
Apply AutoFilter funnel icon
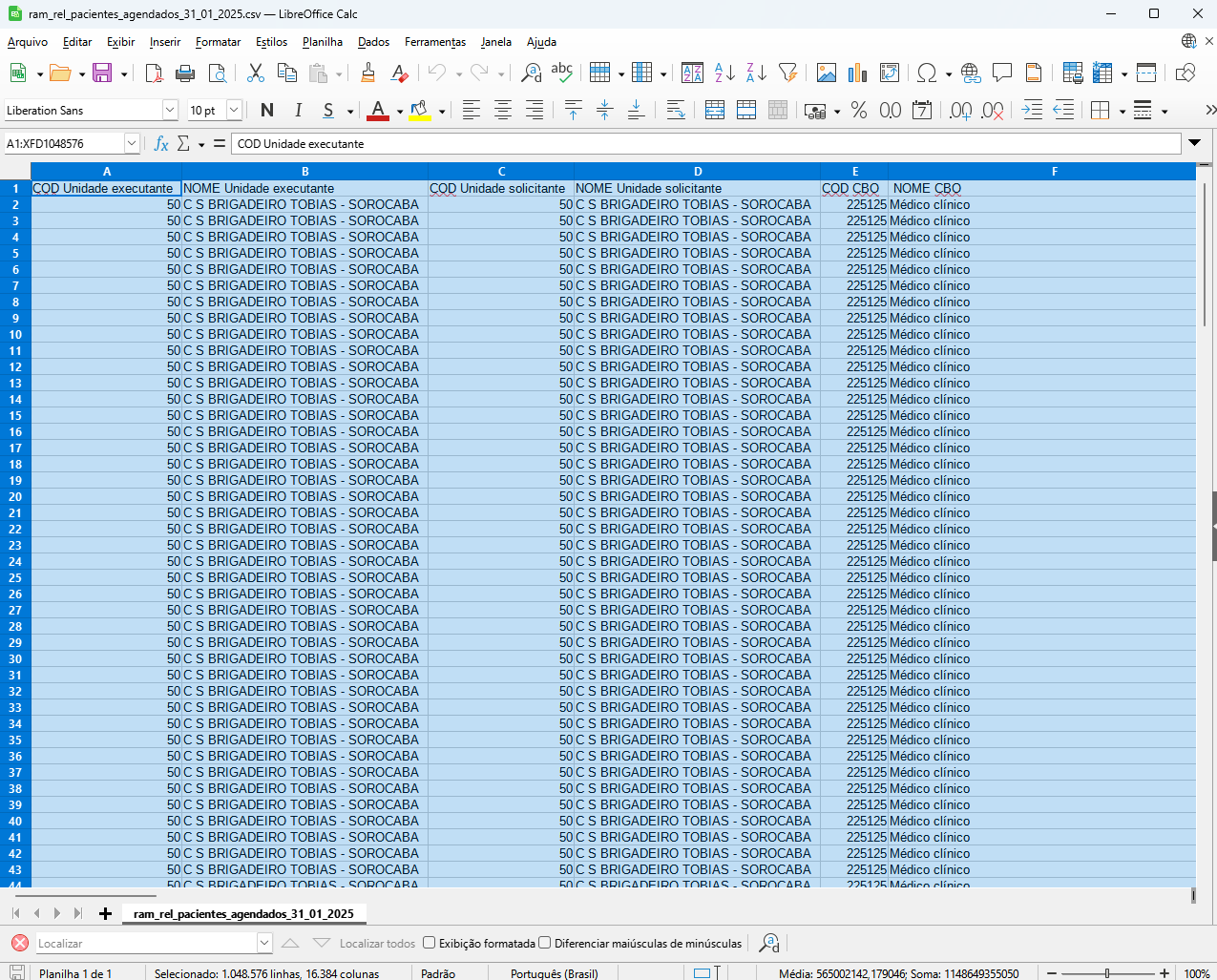tap(787, 73)
